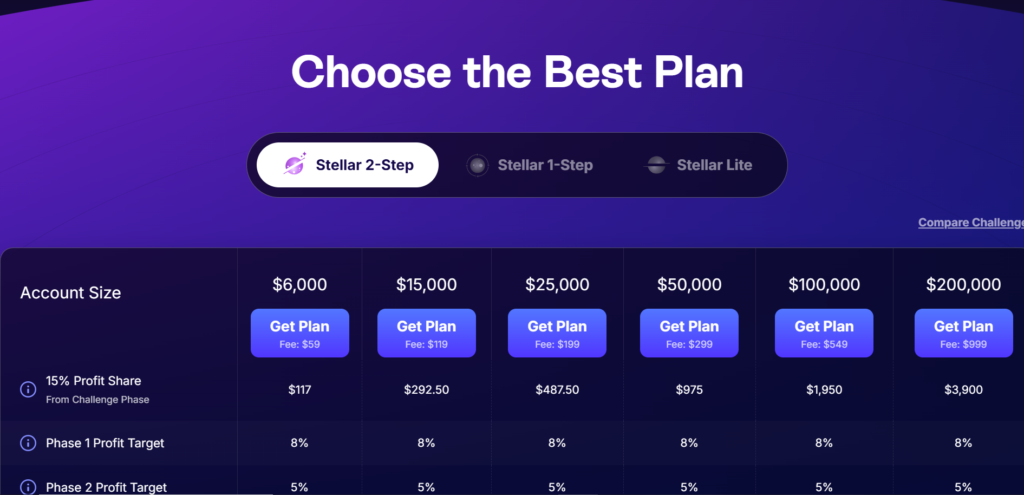Click the gray planet icon for Stellar 1-Step
Screen dimensions: 1024x495
coord(477,165)
